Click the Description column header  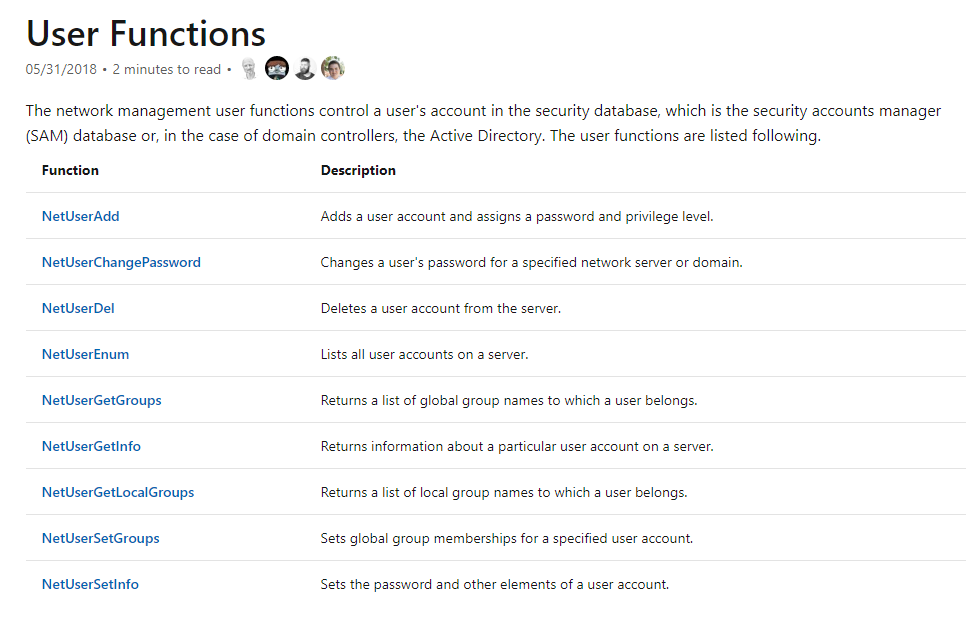pyautogui.click(x=358, y=170)
